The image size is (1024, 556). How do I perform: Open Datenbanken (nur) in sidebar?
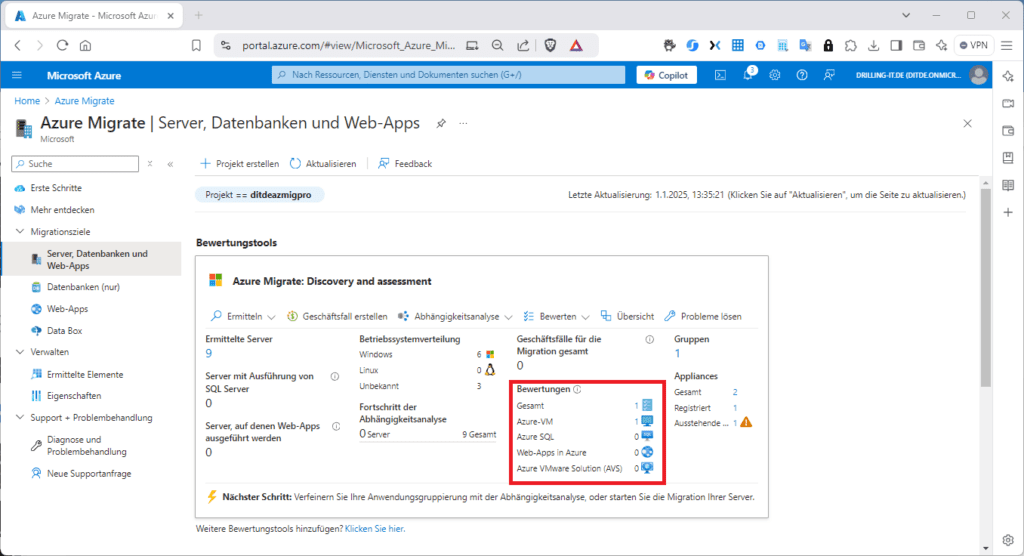click(83, 287)
